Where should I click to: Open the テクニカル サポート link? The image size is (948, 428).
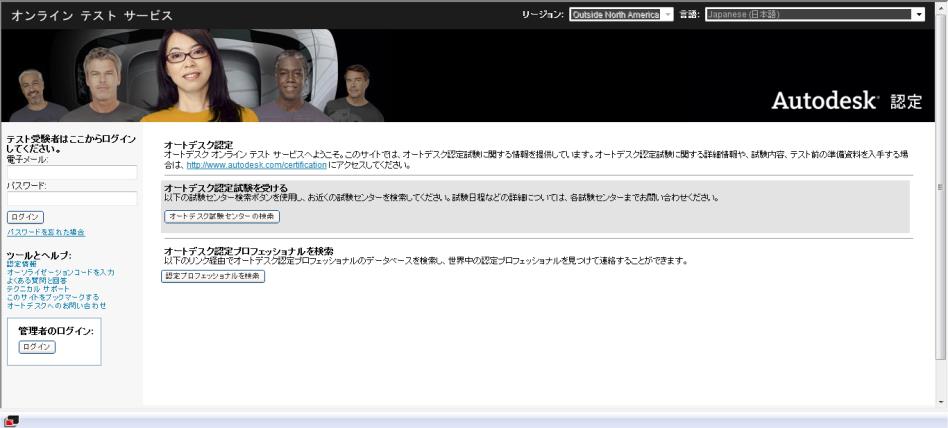tap(38, 289)
